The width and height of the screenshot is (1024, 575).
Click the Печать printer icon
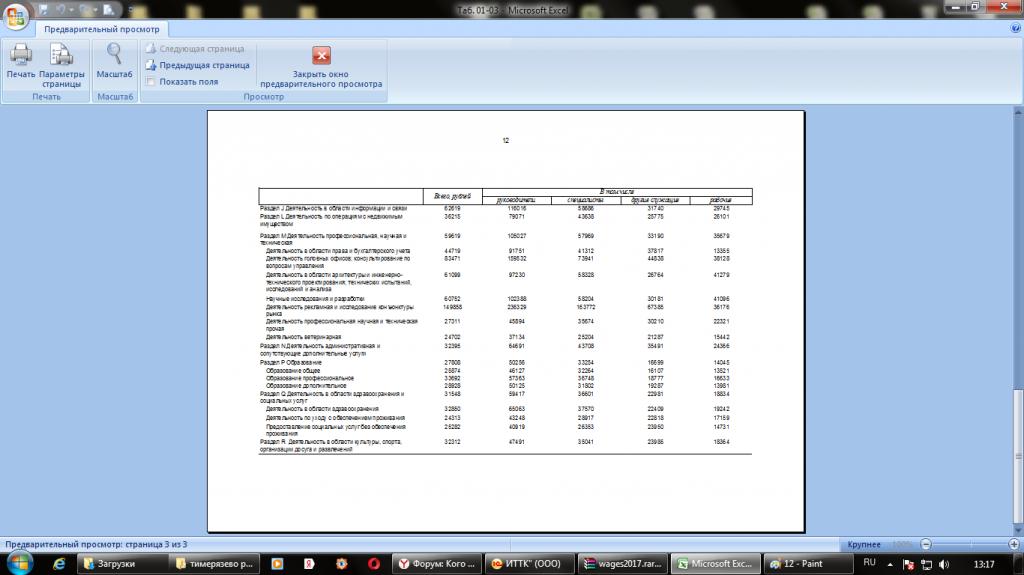click(20, 58)
